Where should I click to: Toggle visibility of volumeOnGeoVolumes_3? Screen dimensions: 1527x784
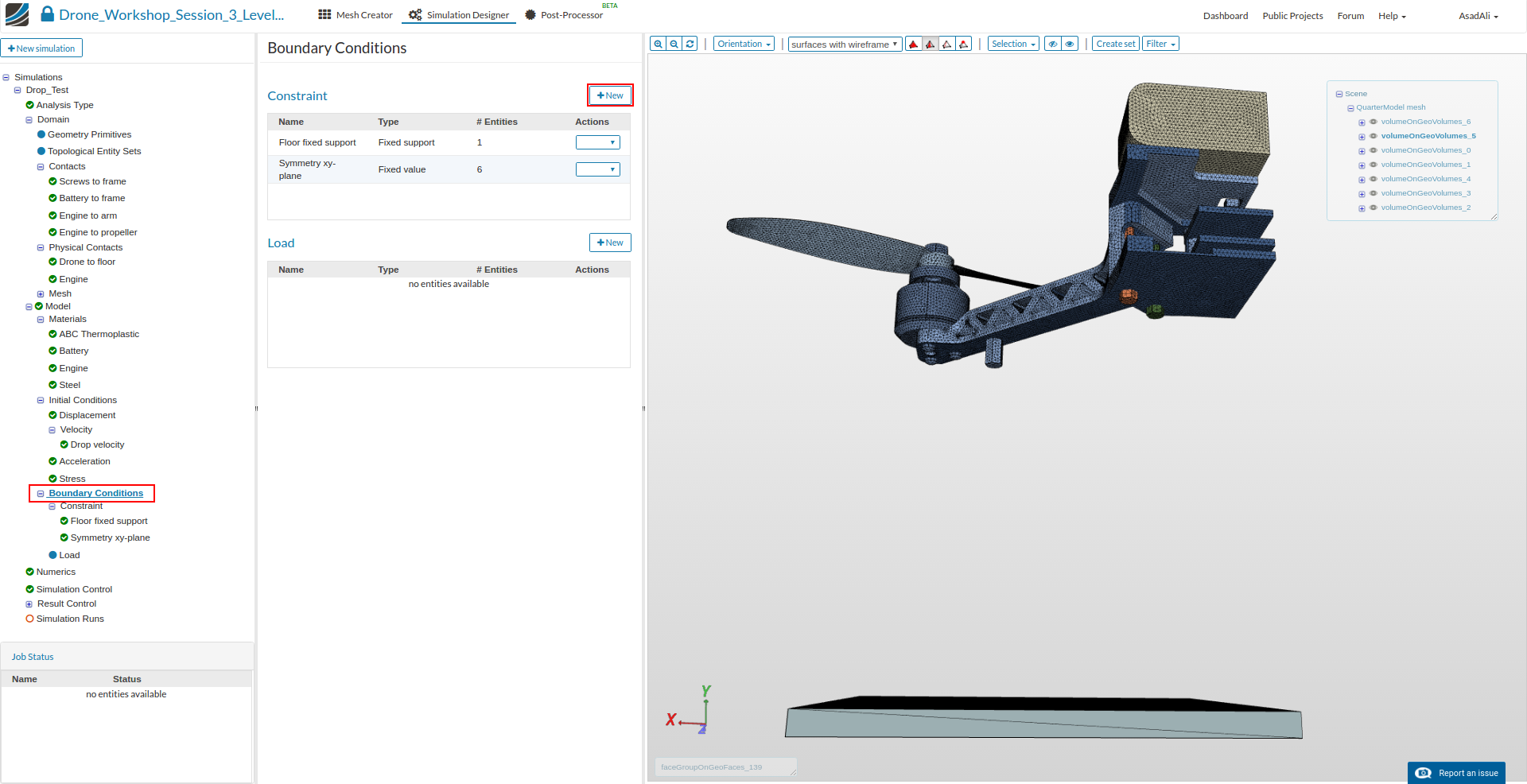pyautogui.click(x=1373, y=193)
